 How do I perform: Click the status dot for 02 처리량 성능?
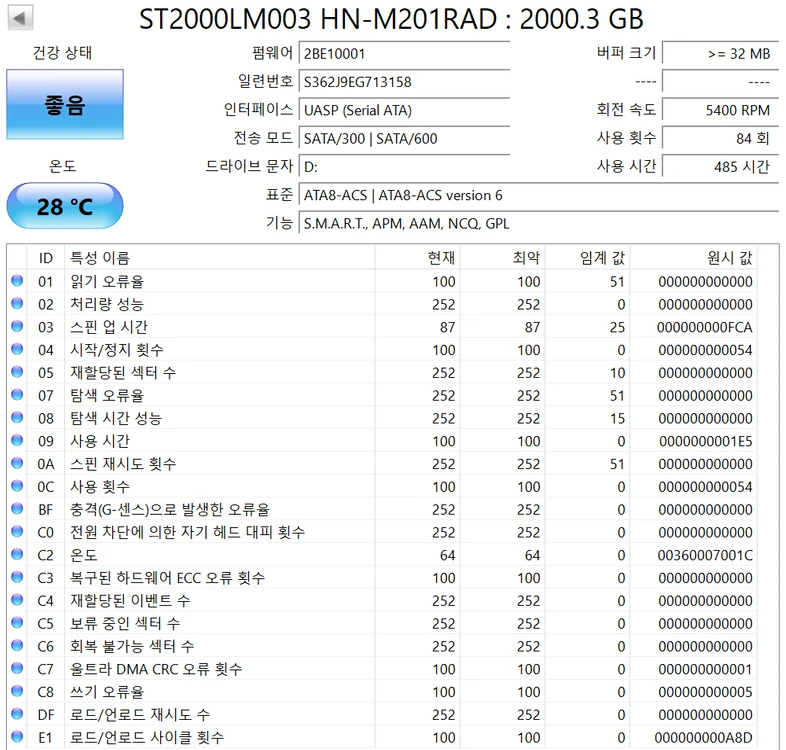(17, 303)
